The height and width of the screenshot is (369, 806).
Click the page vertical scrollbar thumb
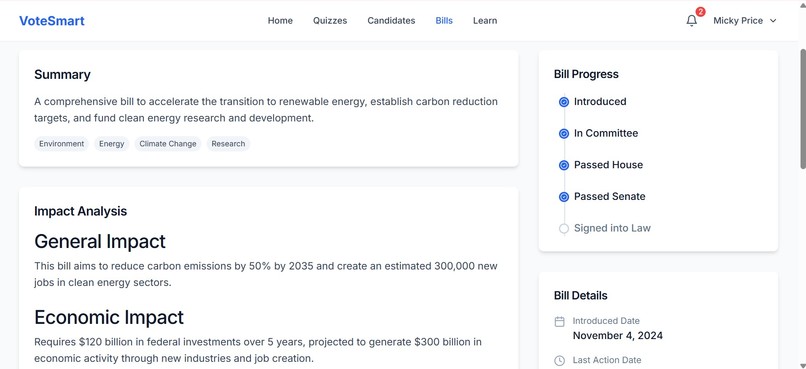[x=803, y=108]
